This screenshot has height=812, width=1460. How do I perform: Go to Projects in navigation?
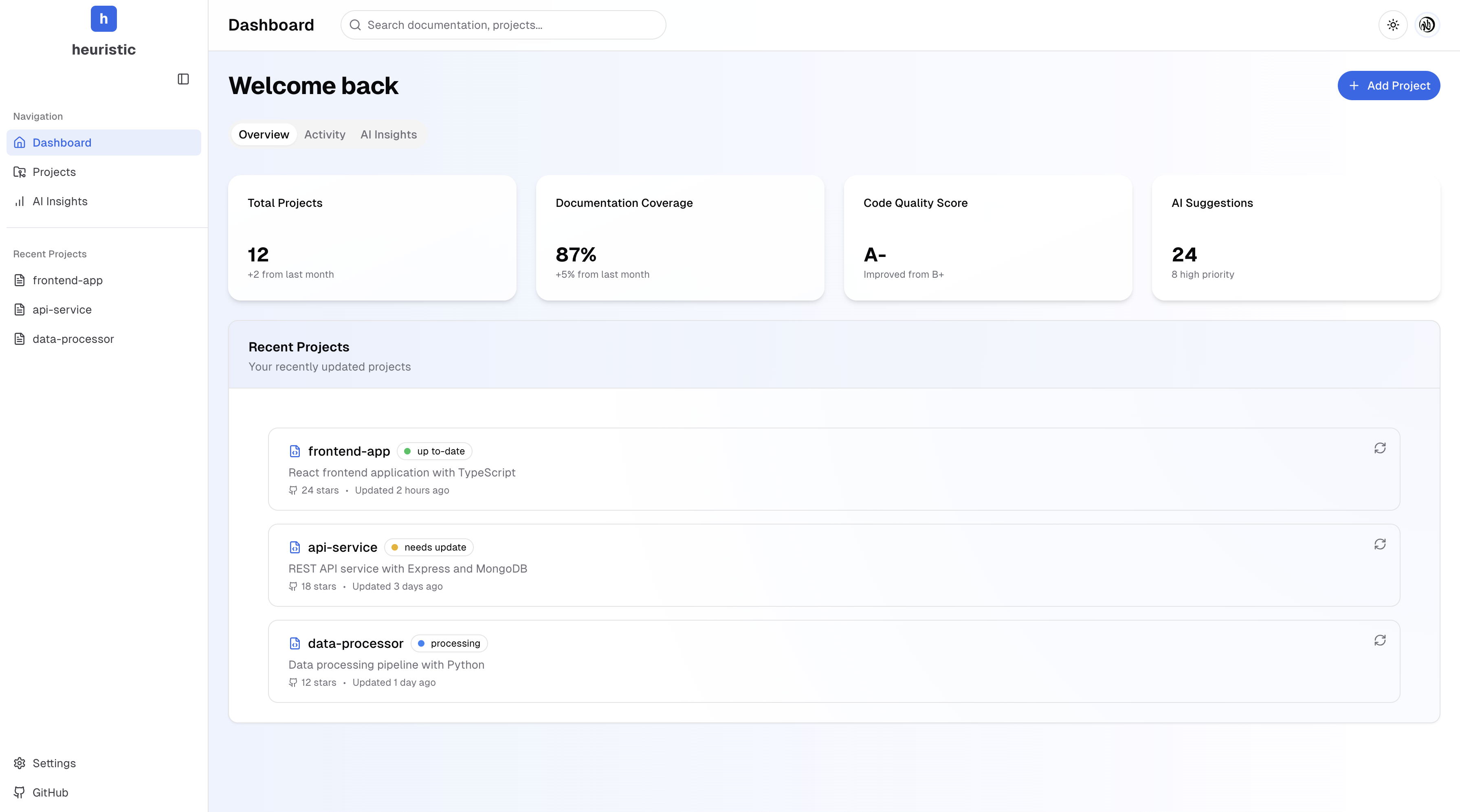tap(54, 172)
